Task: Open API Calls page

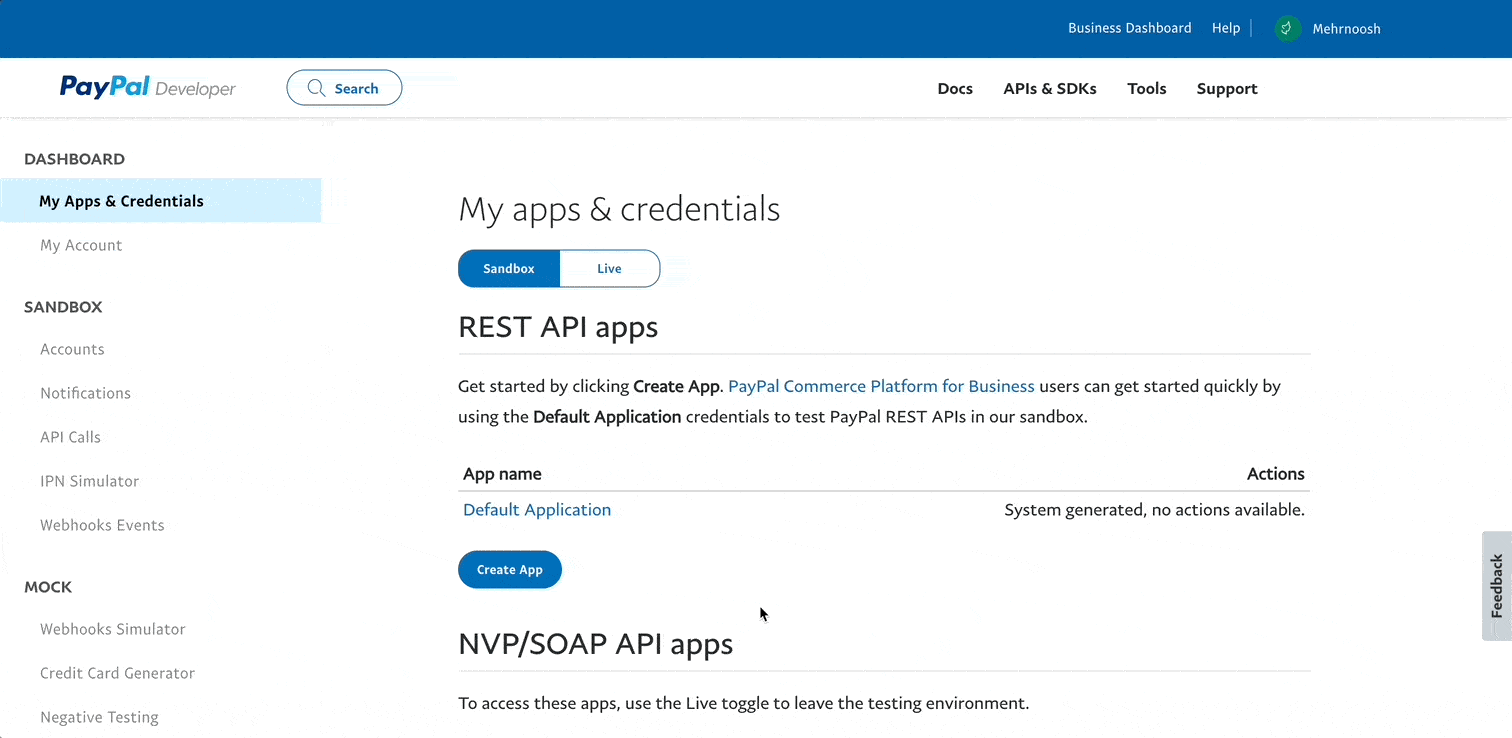Action: tap(70, 437)
